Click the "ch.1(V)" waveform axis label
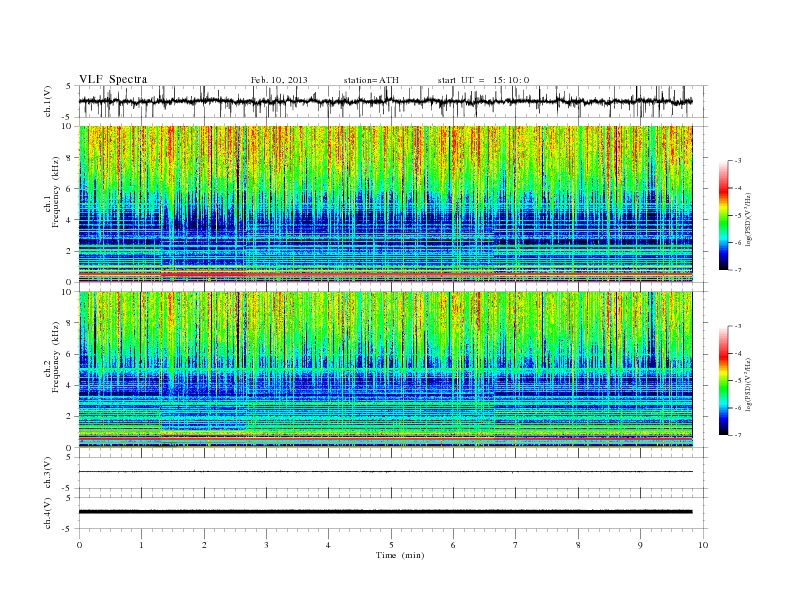792x612 pixels. (x=48, y=103)
